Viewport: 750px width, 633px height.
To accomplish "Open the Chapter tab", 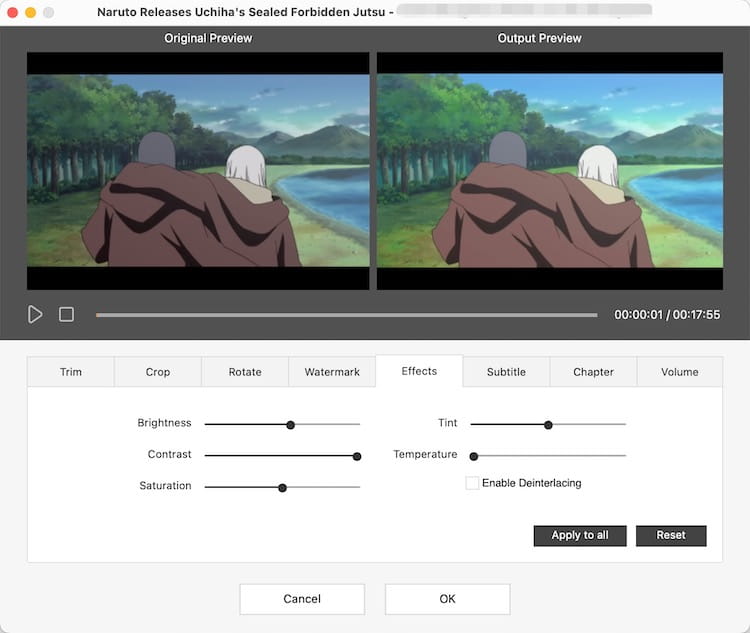I will pos(593,372).
